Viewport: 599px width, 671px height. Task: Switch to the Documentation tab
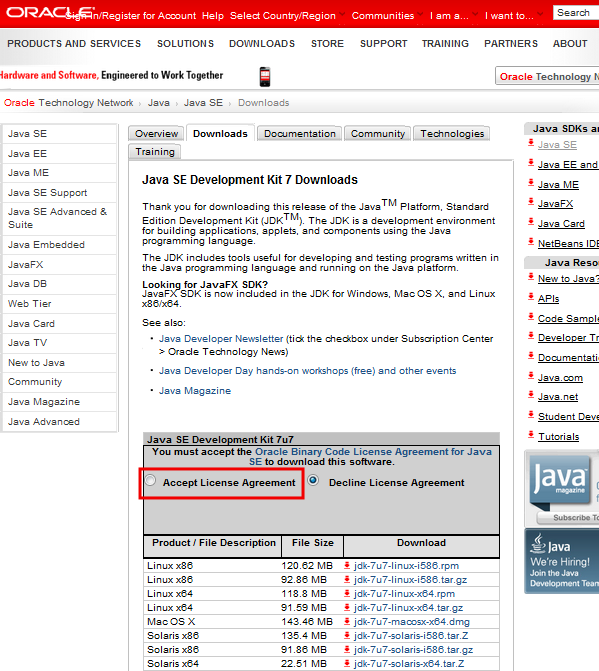300,134
